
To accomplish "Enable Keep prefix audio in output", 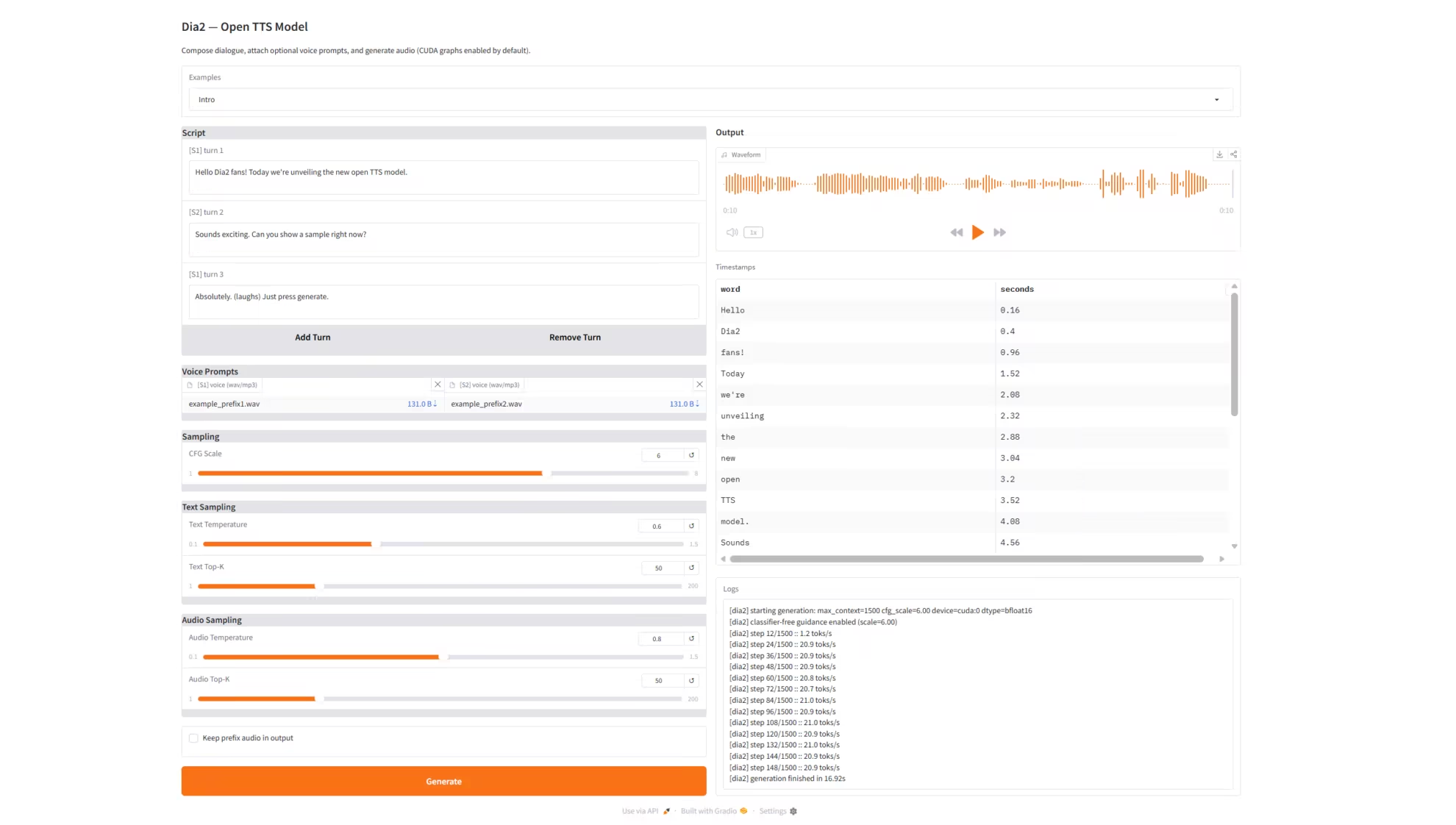I will [x=193, y=738].
